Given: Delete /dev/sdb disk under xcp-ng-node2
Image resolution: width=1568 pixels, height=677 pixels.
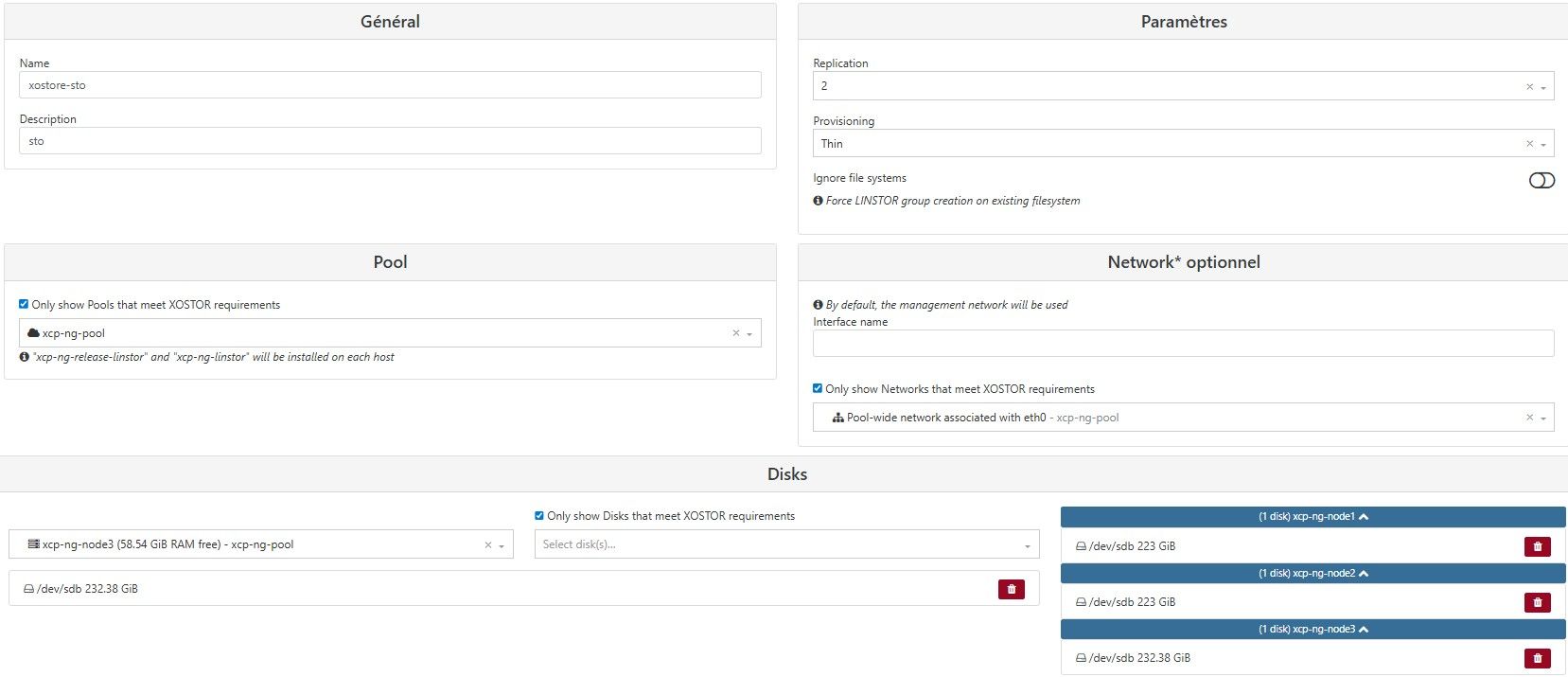Looking at the screenshot, I should (1537, 602).
